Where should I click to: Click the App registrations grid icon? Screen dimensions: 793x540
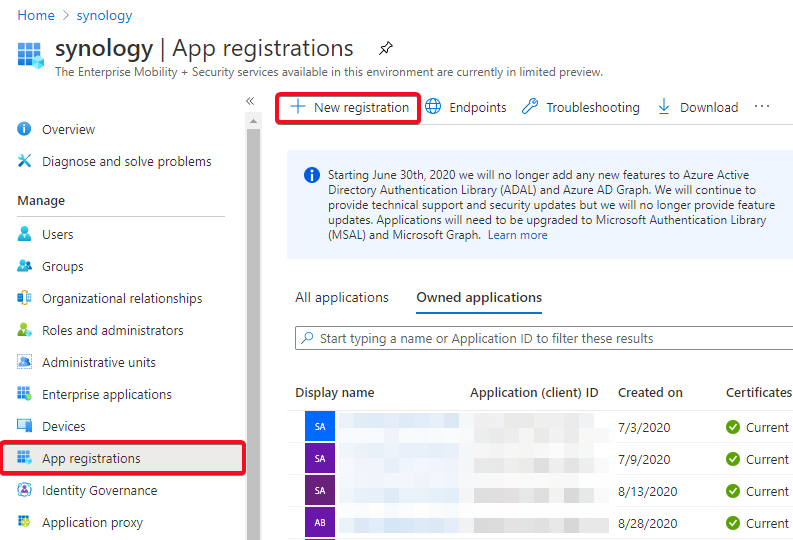click(24, 458)
